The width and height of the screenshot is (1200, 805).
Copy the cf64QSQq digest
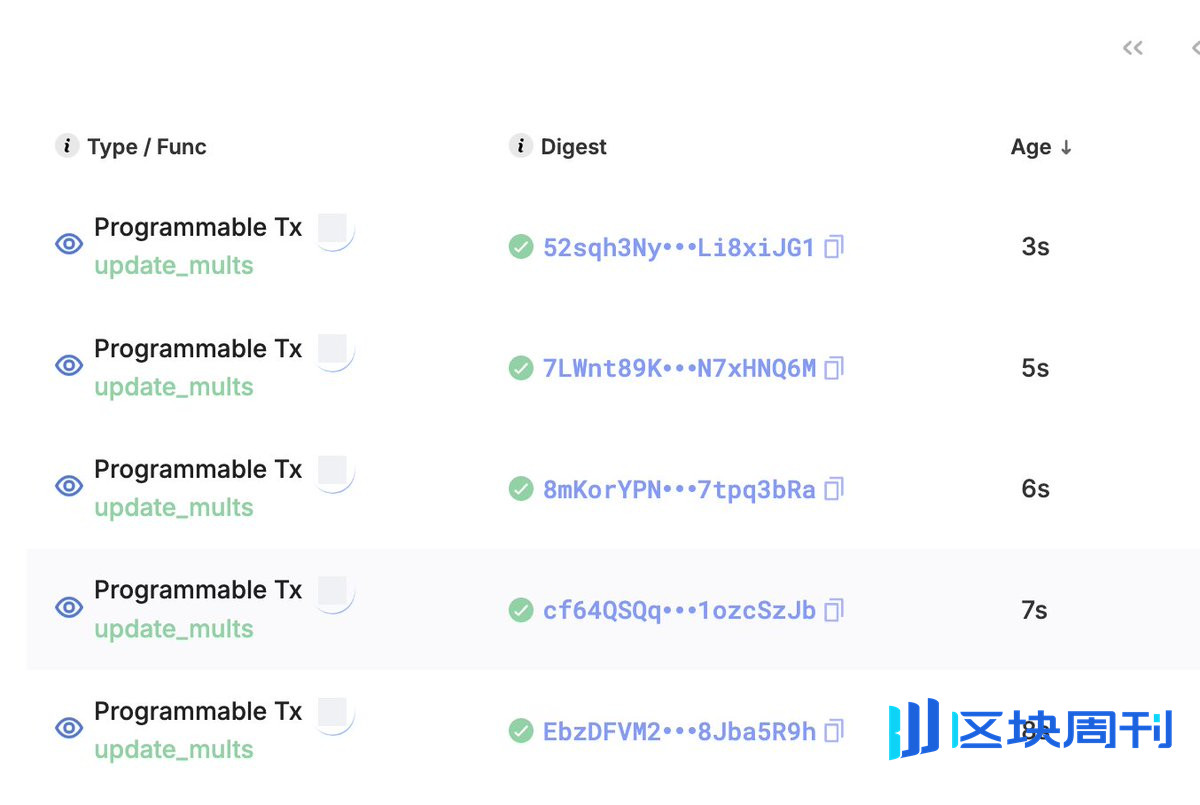point(834,610)
